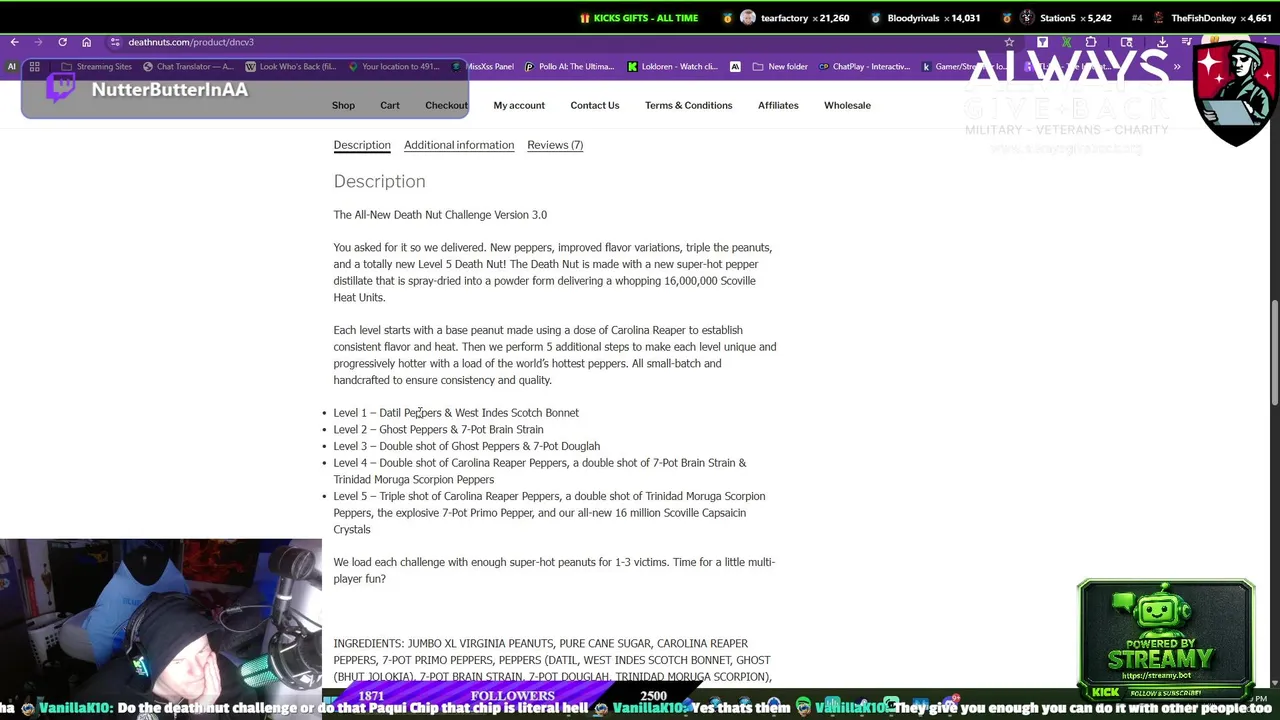Click the Streamy bot overlay badge
Screen dimensions: 1280x720
[x=1166, y=640]
